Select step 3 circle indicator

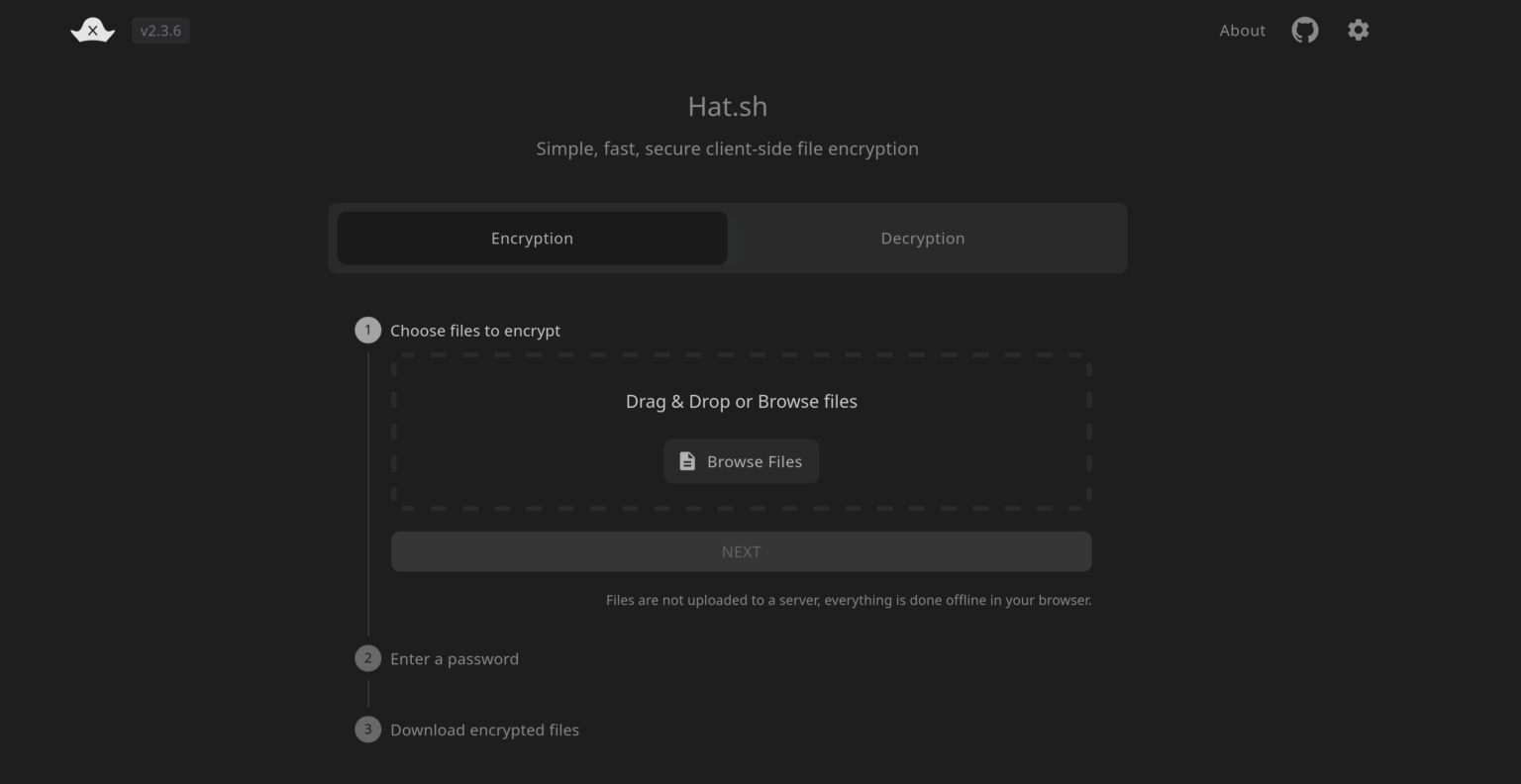click(x=367, y=730)
